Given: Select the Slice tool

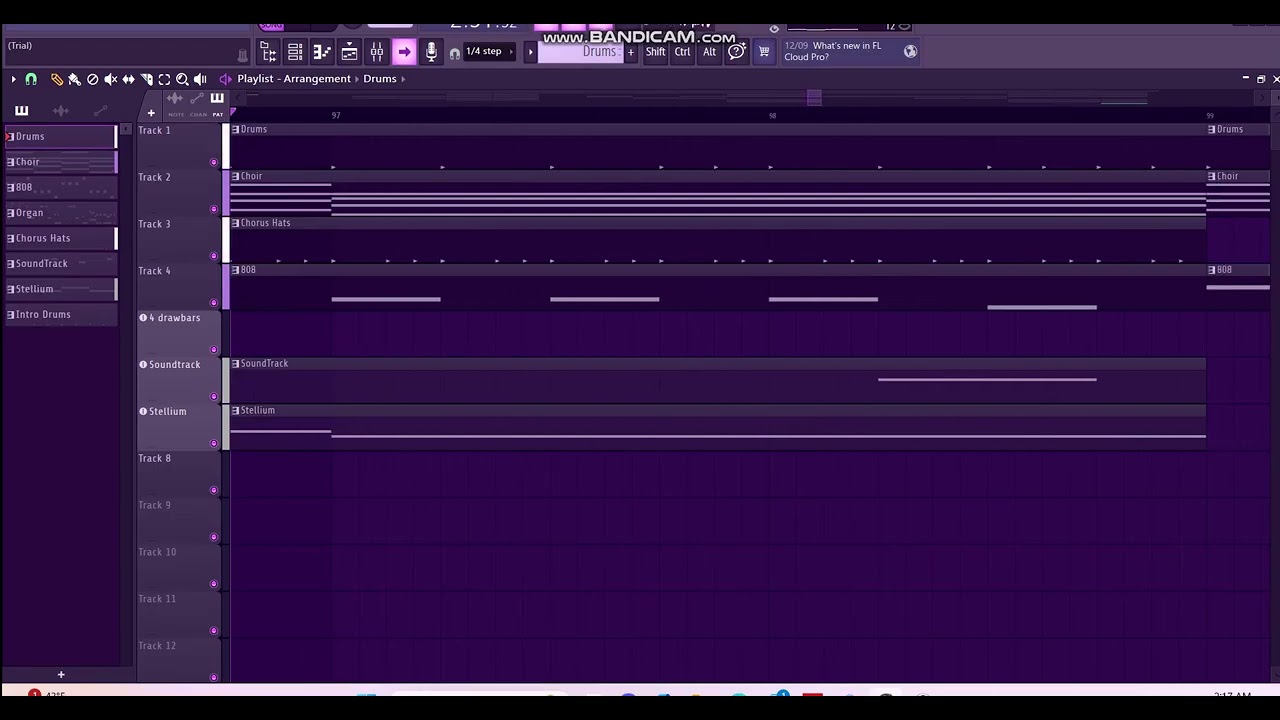Looking at the screenshot, I should [146, 79].
